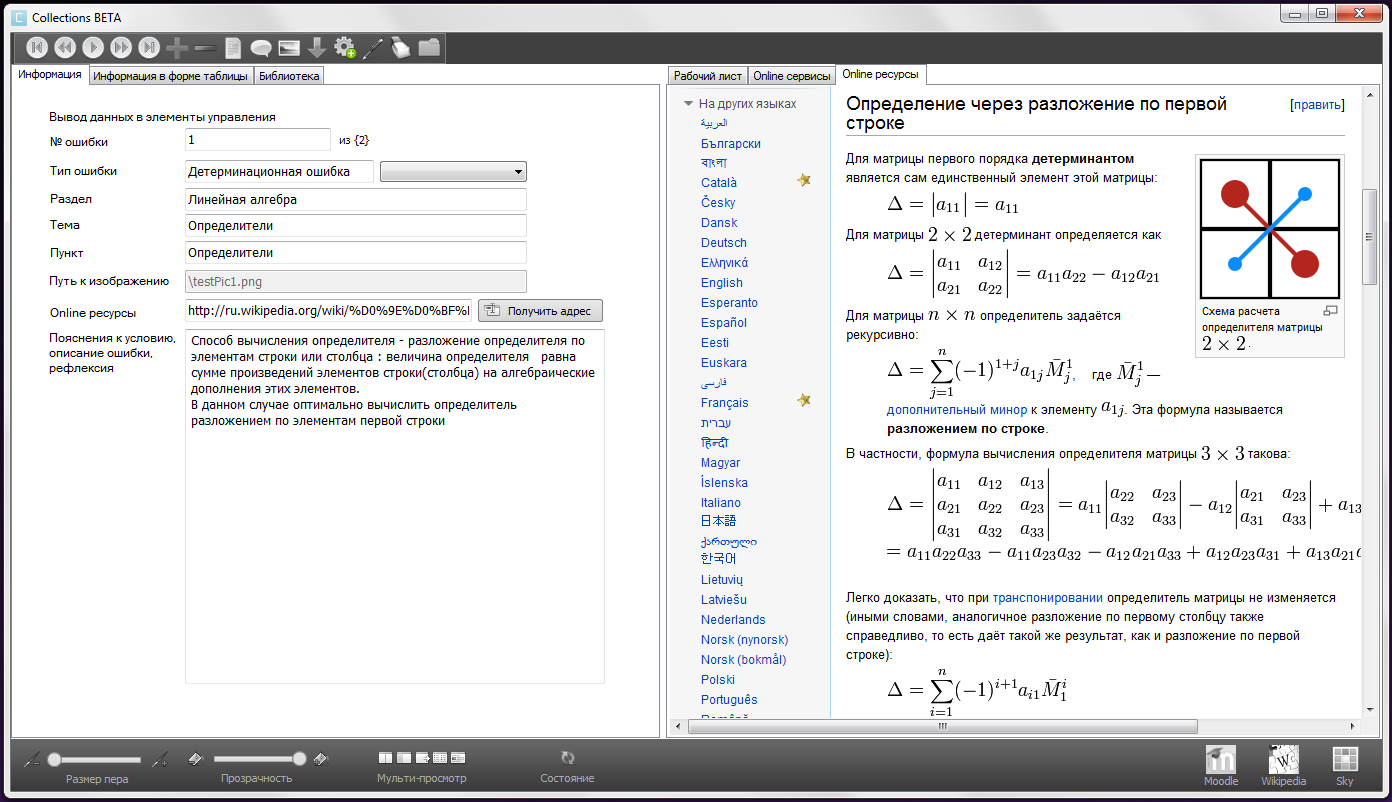Screen dimensions: 1392x802
Task: Add a record with the plus icon
Action: coord(177,47)
